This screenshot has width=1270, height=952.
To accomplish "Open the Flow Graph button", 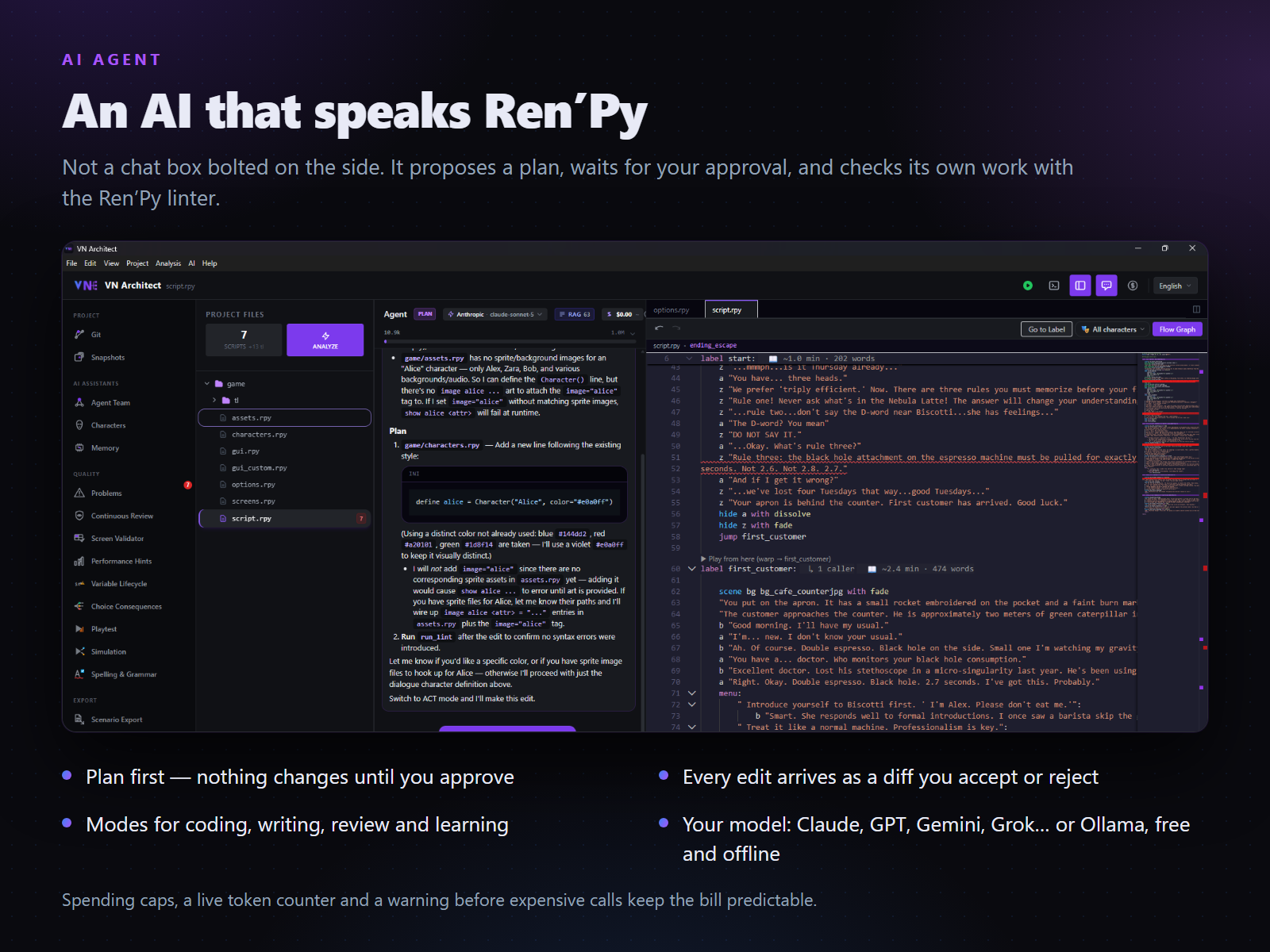I will [1177, 329].
